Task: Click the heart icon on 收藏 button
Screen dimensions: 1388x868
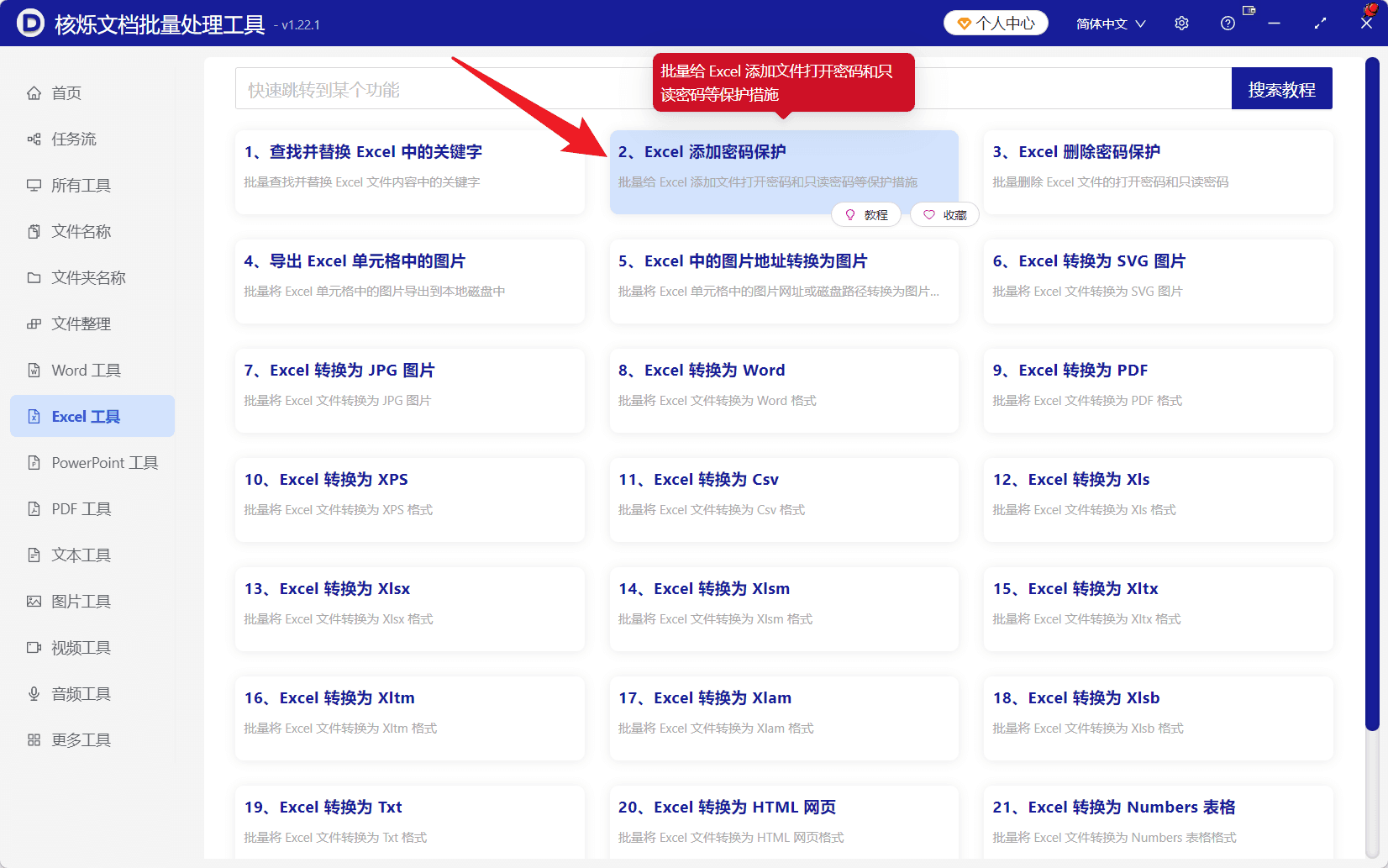Action: tap(929, 215)
